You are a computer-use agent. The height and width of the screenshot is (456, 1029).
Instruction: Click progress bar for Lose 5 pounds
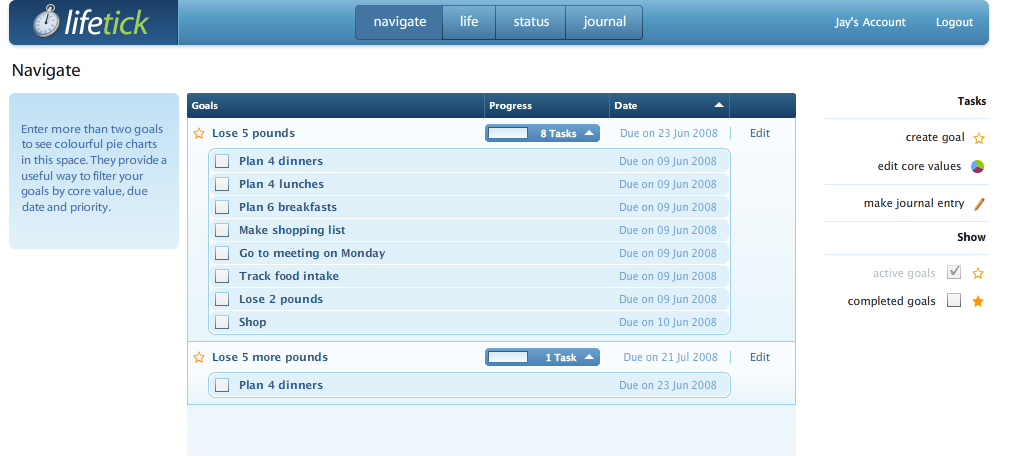[509, 133]
